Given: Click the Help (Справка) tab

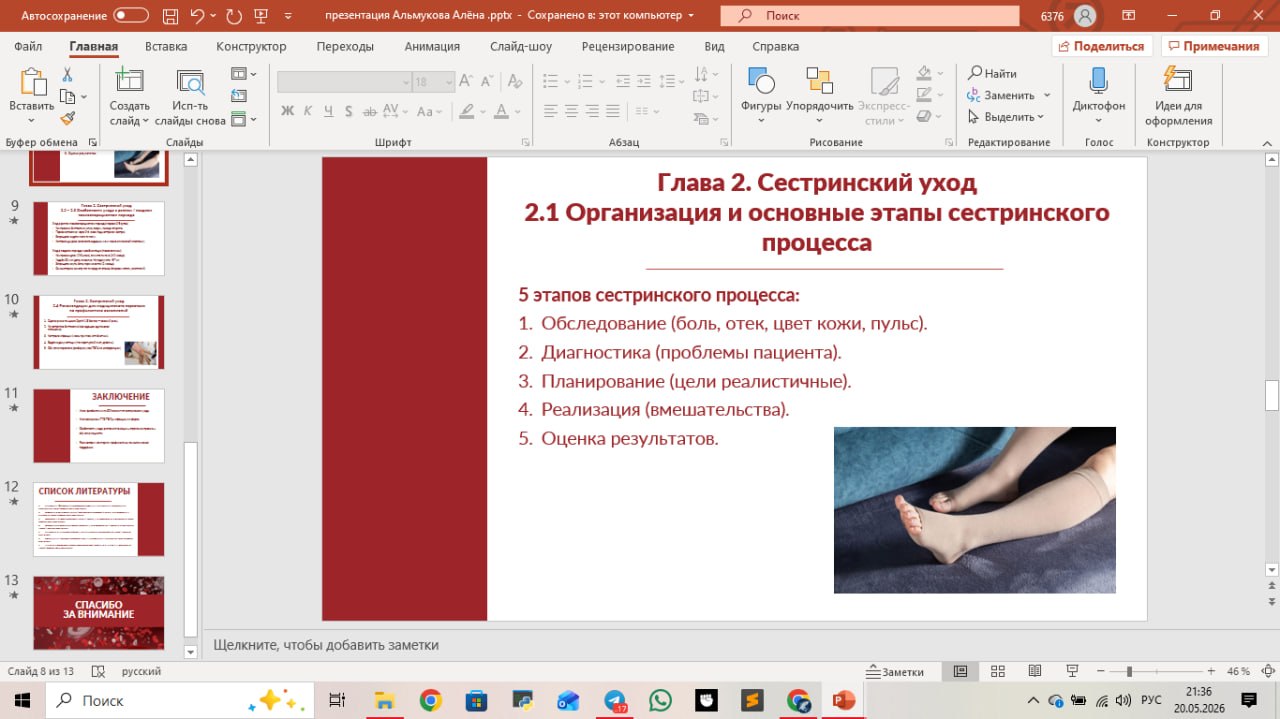Looking at the screenshot, I should [x=775, y=46].
